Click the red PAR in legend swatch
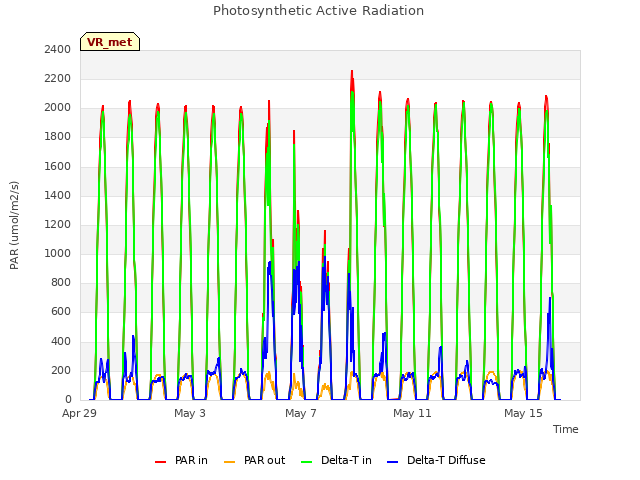This screenshot has height=480, width=640. click(160, 462)
